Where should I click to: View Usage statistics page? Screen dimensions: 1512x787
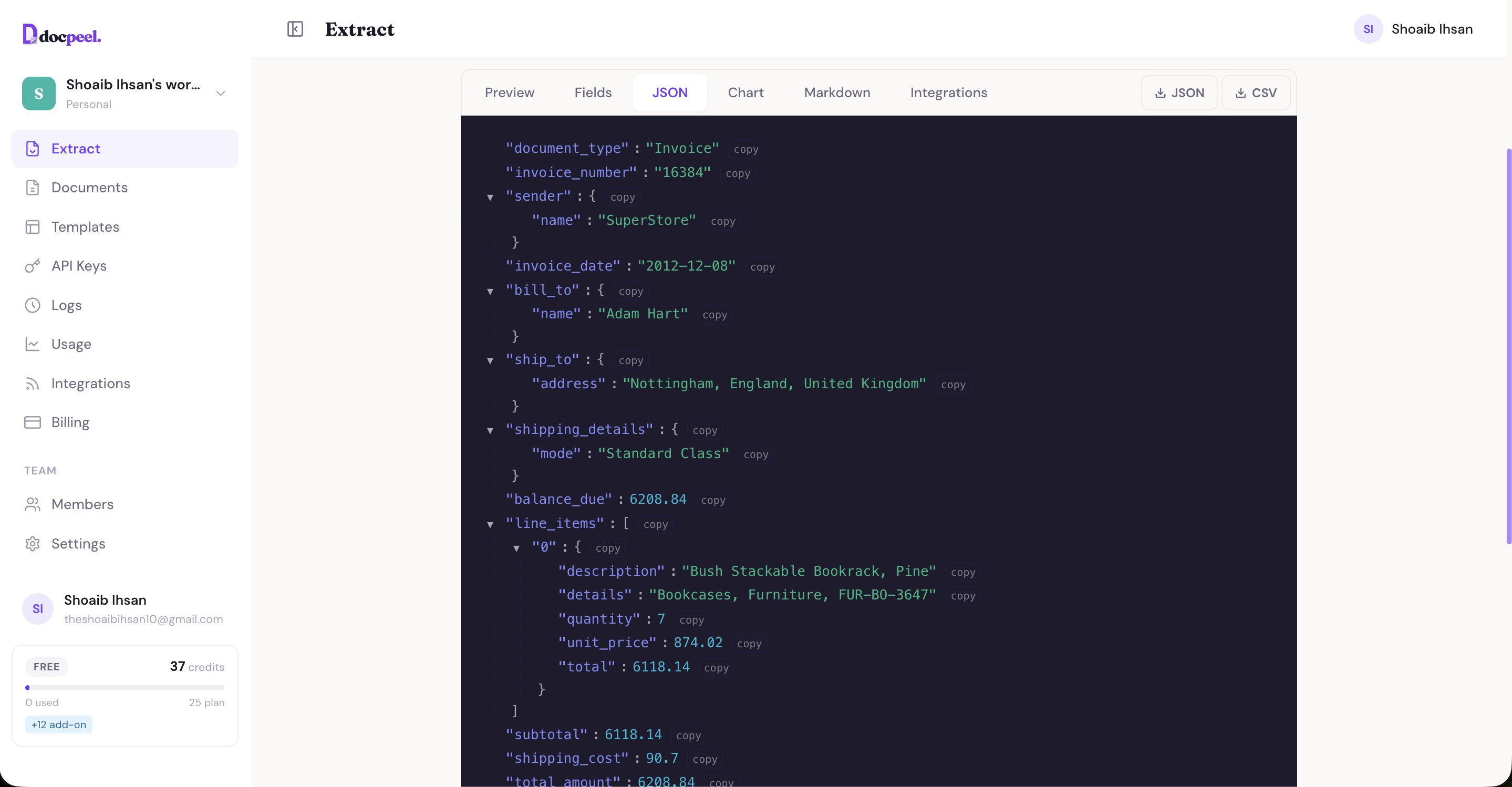point(125,344)
